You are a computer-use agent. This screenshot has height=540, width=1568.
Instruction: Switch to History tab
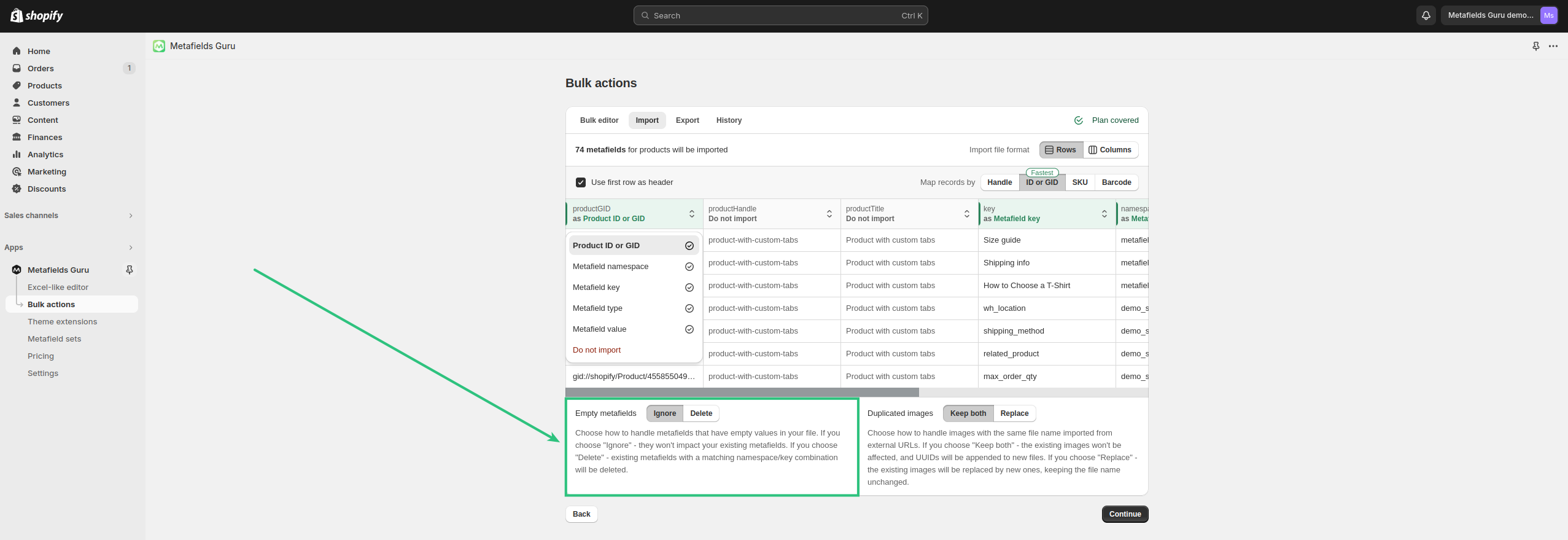pos(729,120)
